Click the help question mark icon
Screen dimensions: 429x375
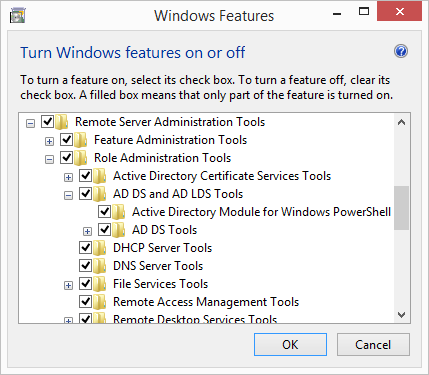(x=401, y=52)
